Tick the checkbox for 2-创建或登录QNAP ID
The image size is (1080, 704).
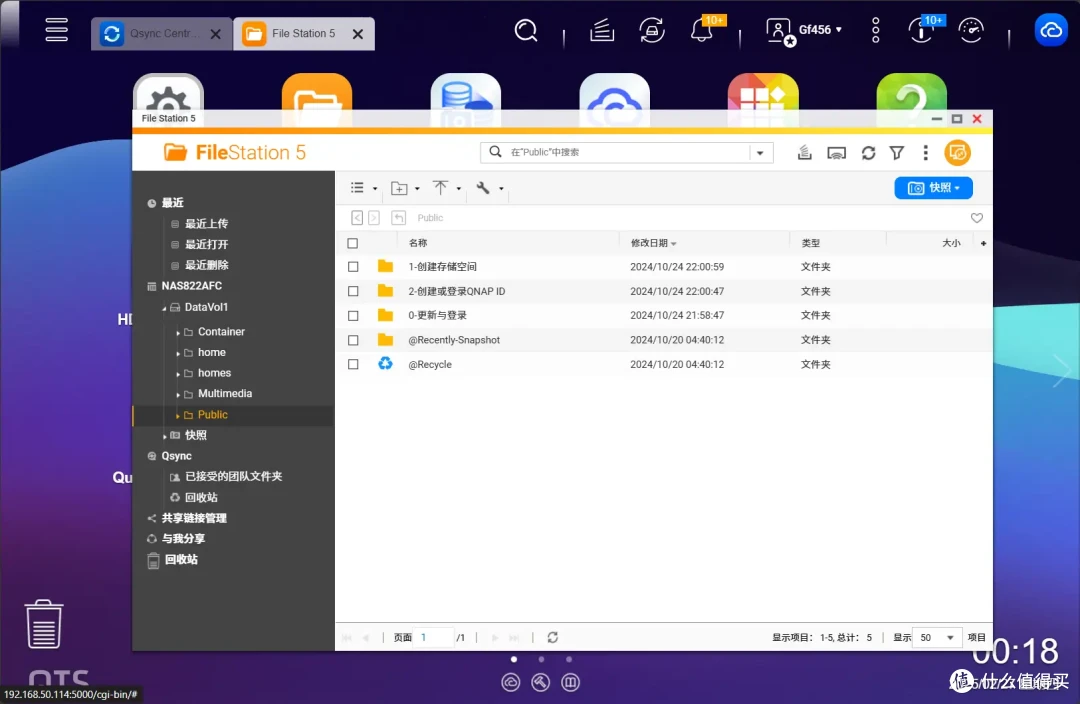(353, 291)
